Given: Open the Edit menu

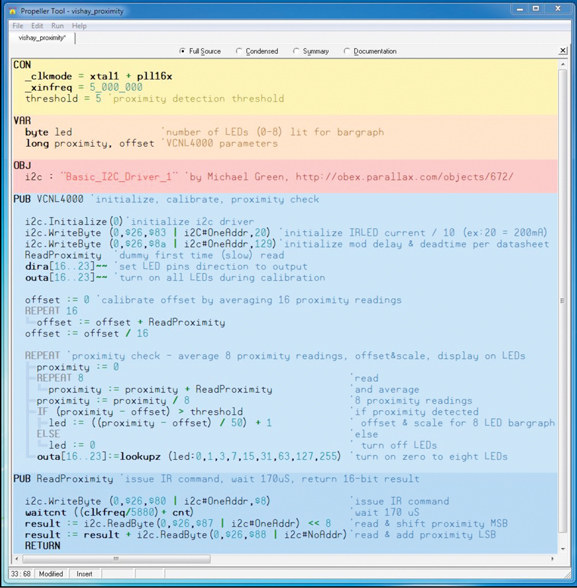Looking at the screenshot, I should (37, 26).
